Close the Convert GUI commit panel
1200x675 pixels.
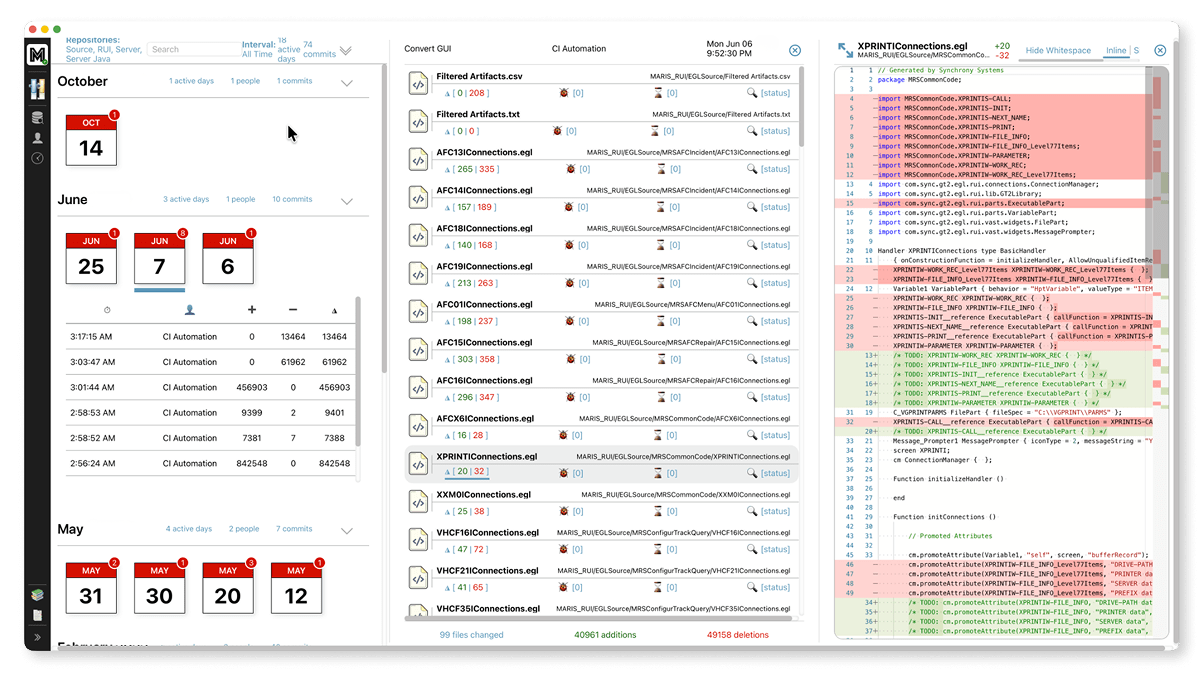pyautogui.click(x=795, y=48)
